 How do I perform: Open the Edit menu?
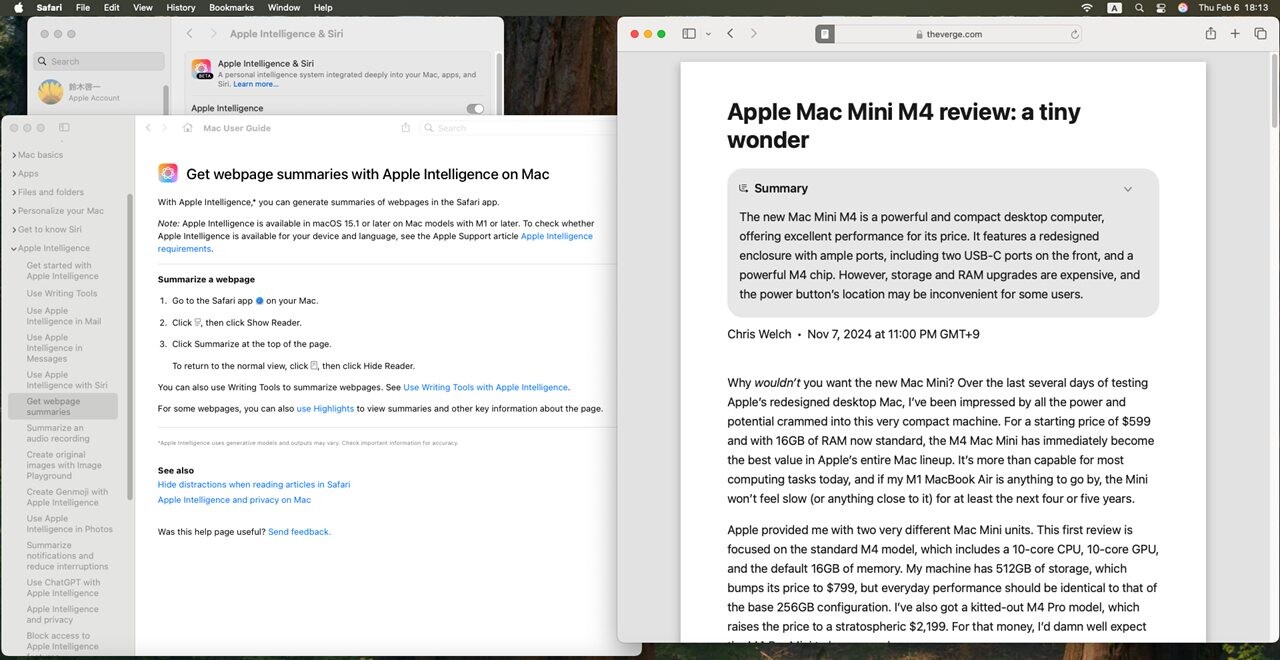click(112, 7)
